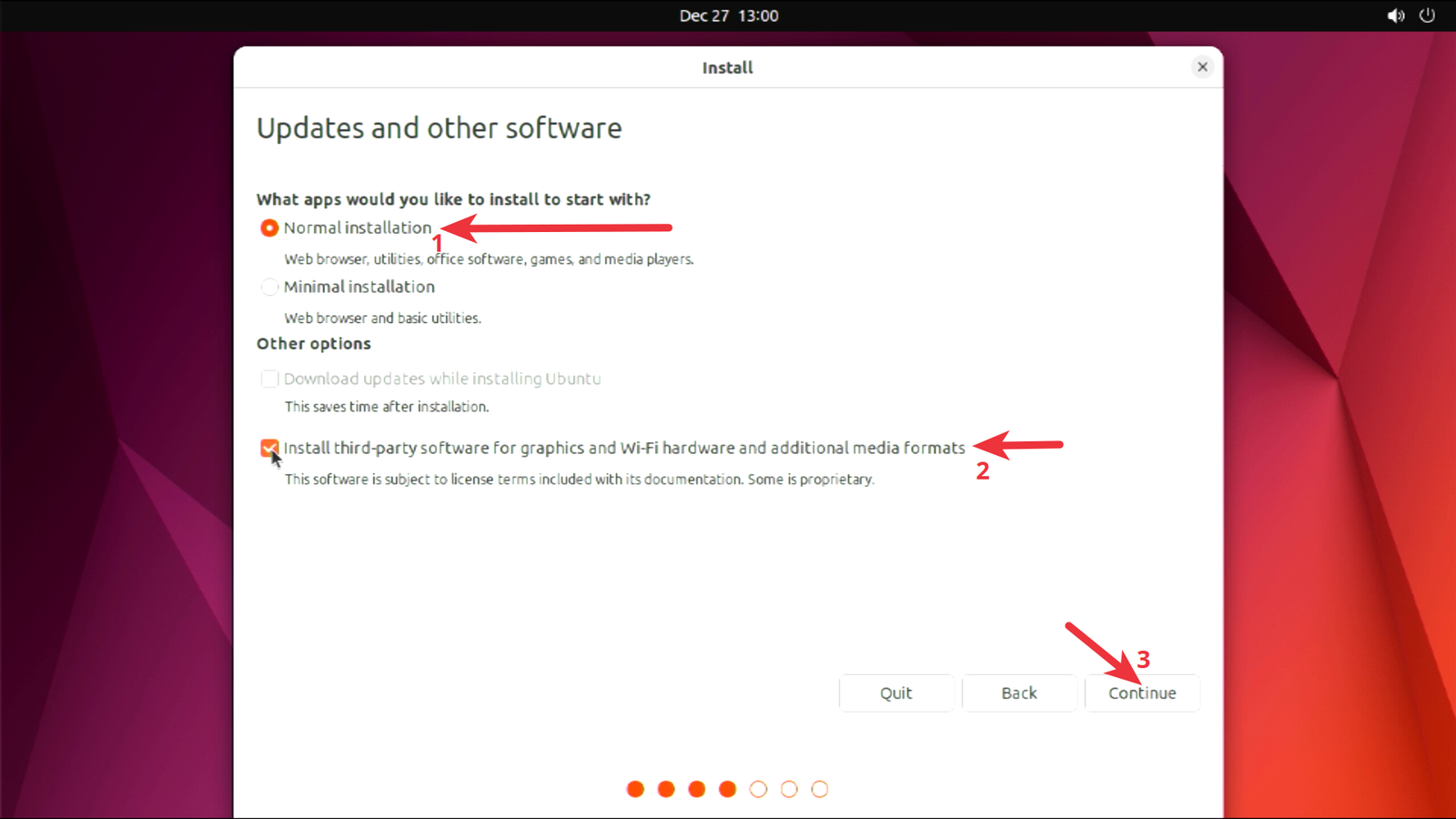Click the fourth filled progress dot
The image size is (1456, 819).
tap(727, 789)
